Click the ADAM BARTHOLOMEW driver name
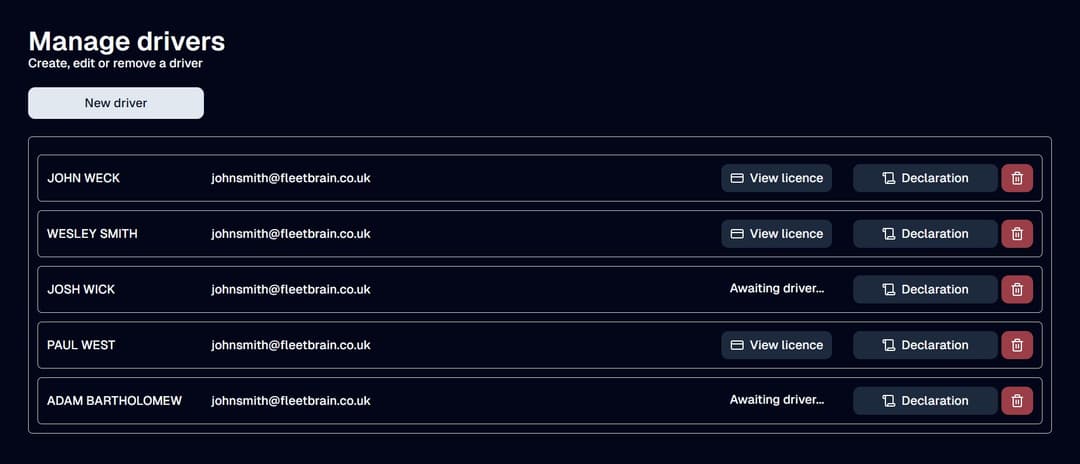Screen dimensions: 1080x464 pos(114,401)
